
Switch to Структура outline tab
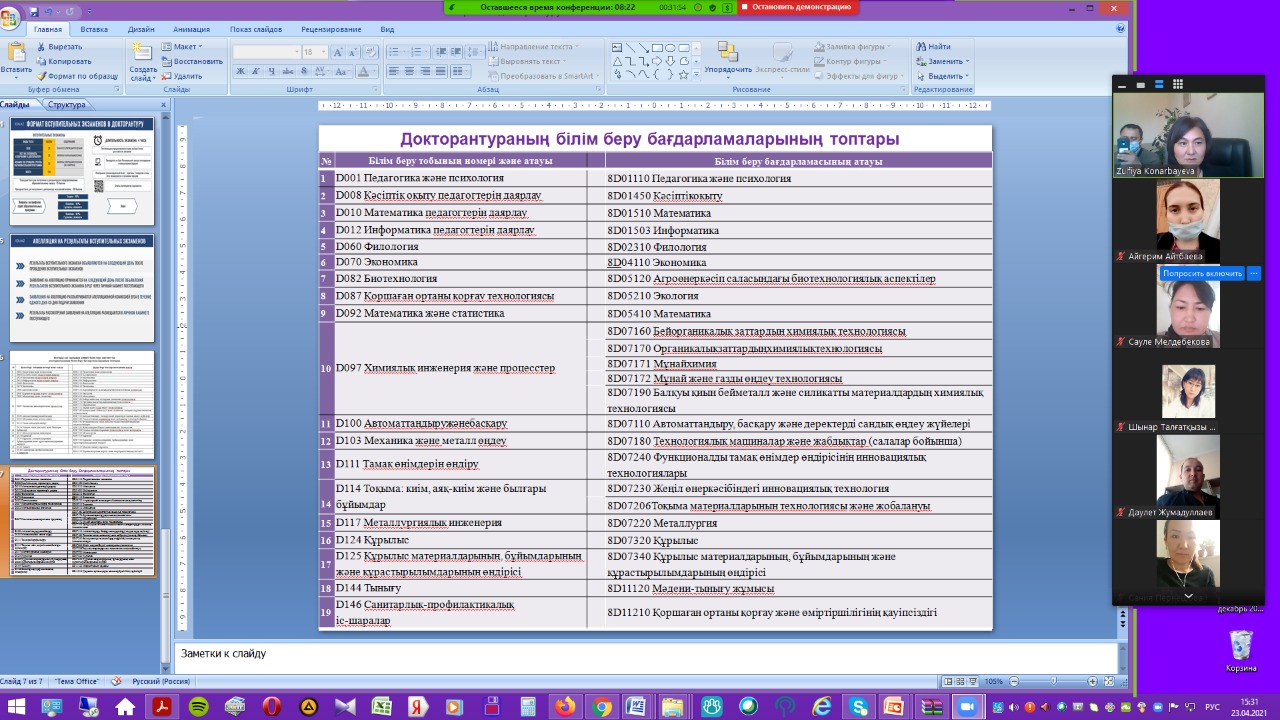click(x=67, y=104)
